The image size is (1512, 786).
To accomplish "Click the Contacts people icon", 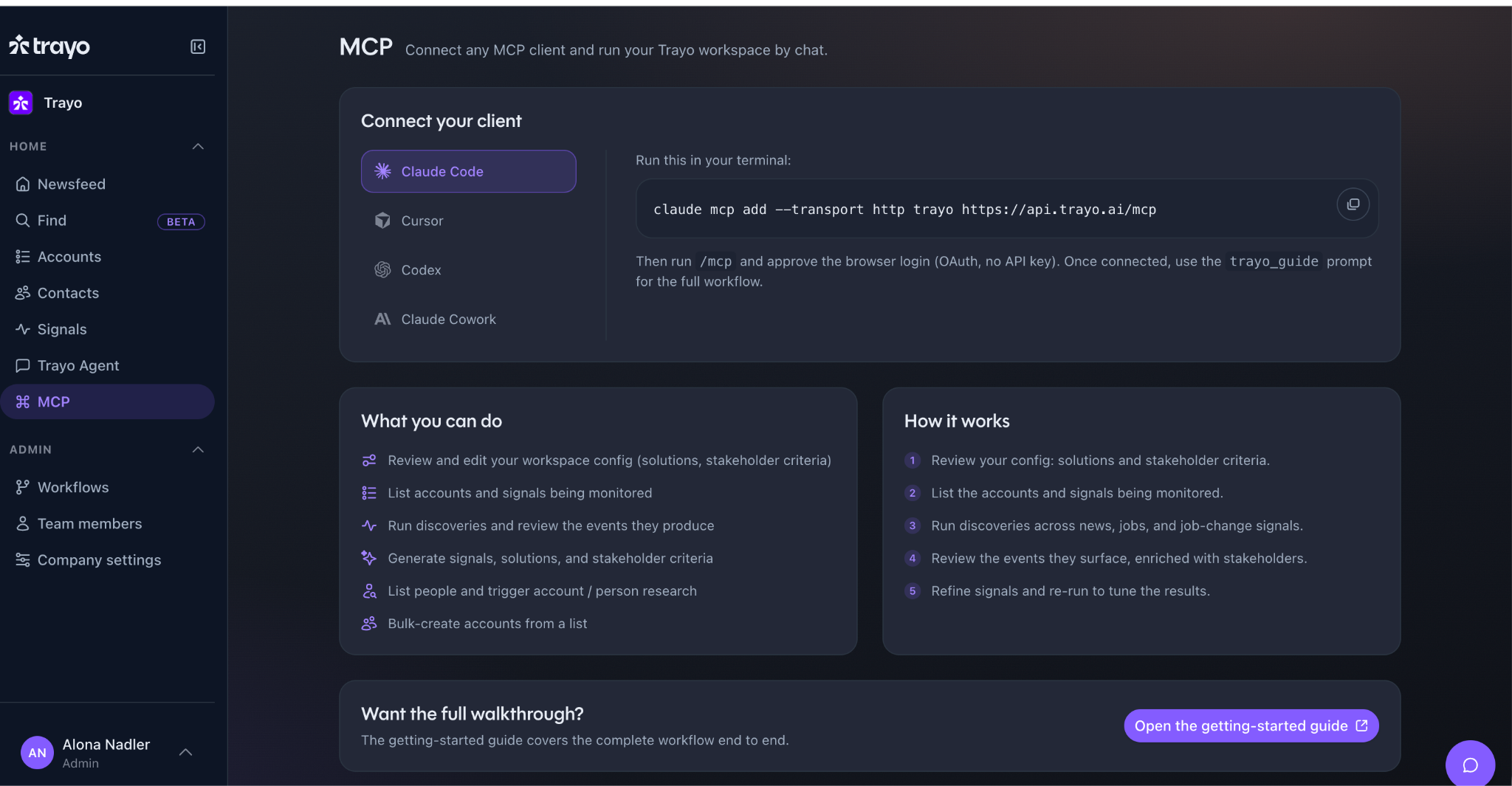I will [x=23, y=292].
